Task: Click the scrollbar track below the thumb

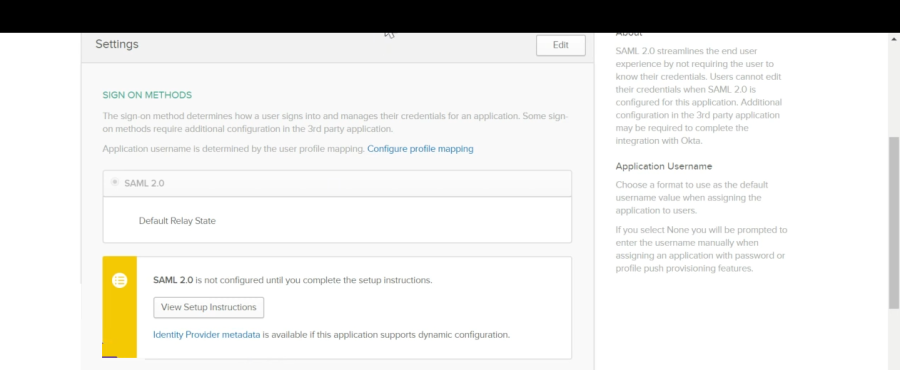Action: (x=894, y=338)
